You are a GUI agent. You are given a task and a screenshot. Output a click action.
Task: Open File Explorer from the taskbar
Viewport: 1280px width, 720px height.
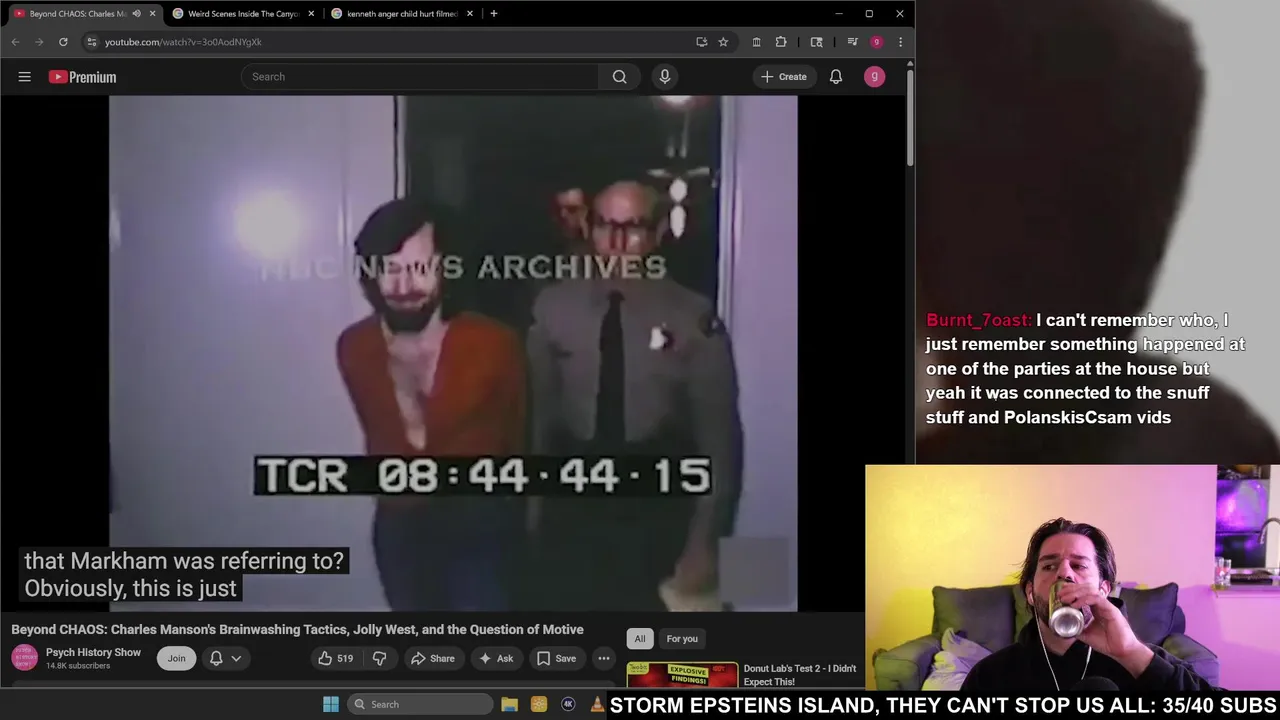pyautogui.click(x=509, y=704)
